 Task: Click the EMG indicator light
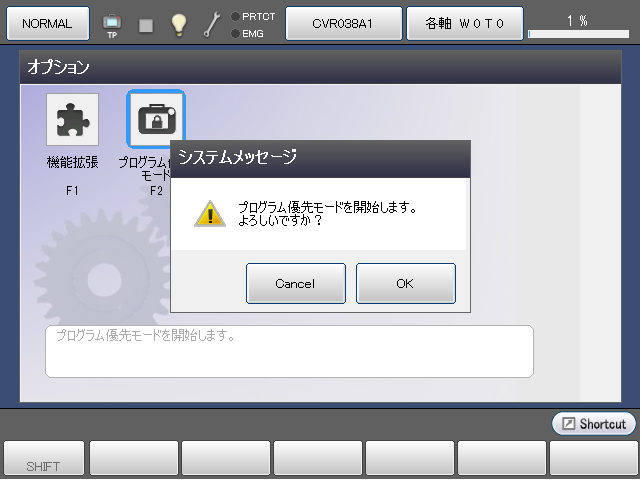coord(235,33)
